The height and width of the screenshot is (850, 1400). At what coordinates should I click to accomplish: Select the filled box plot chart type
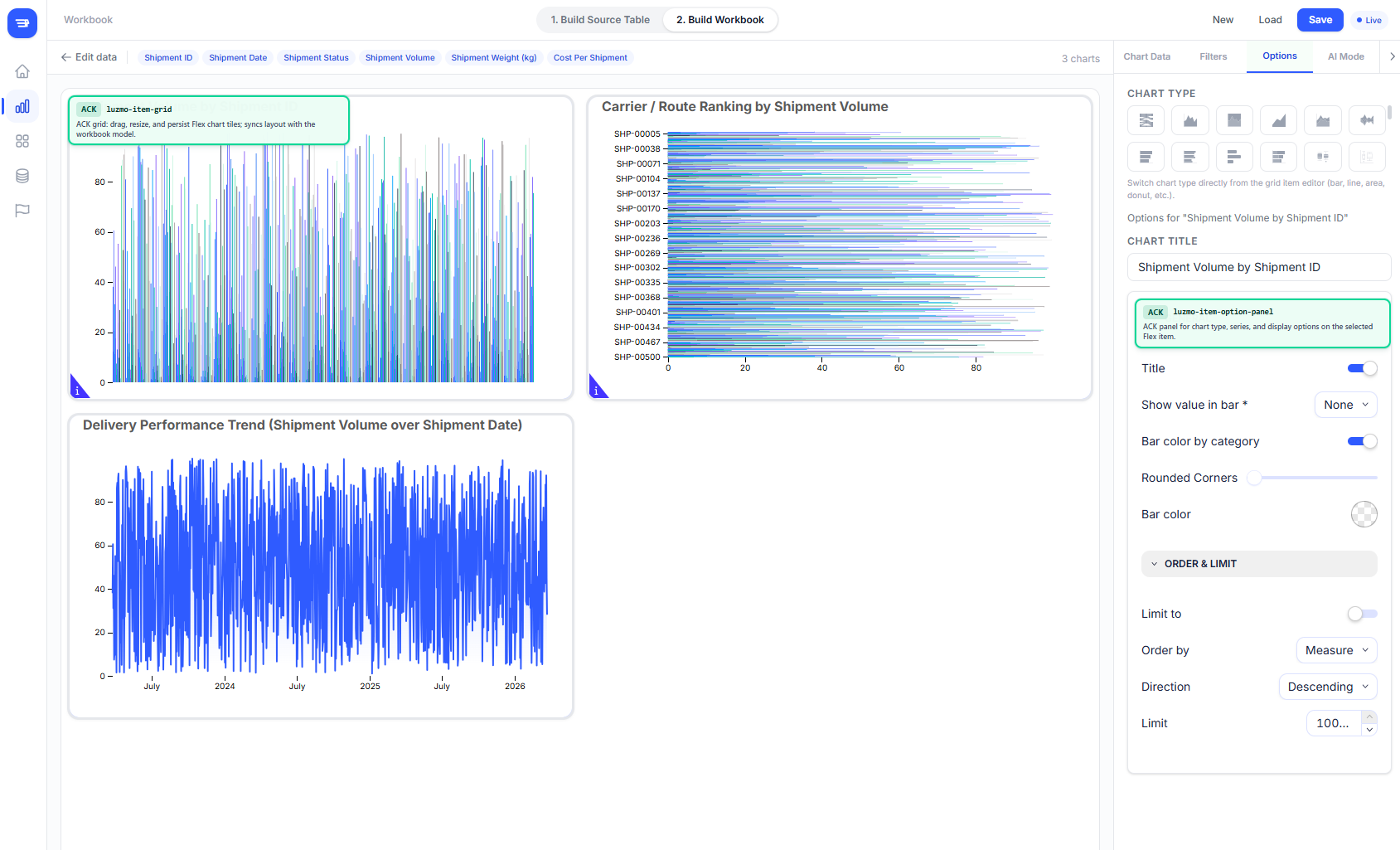pos(1323,157)
